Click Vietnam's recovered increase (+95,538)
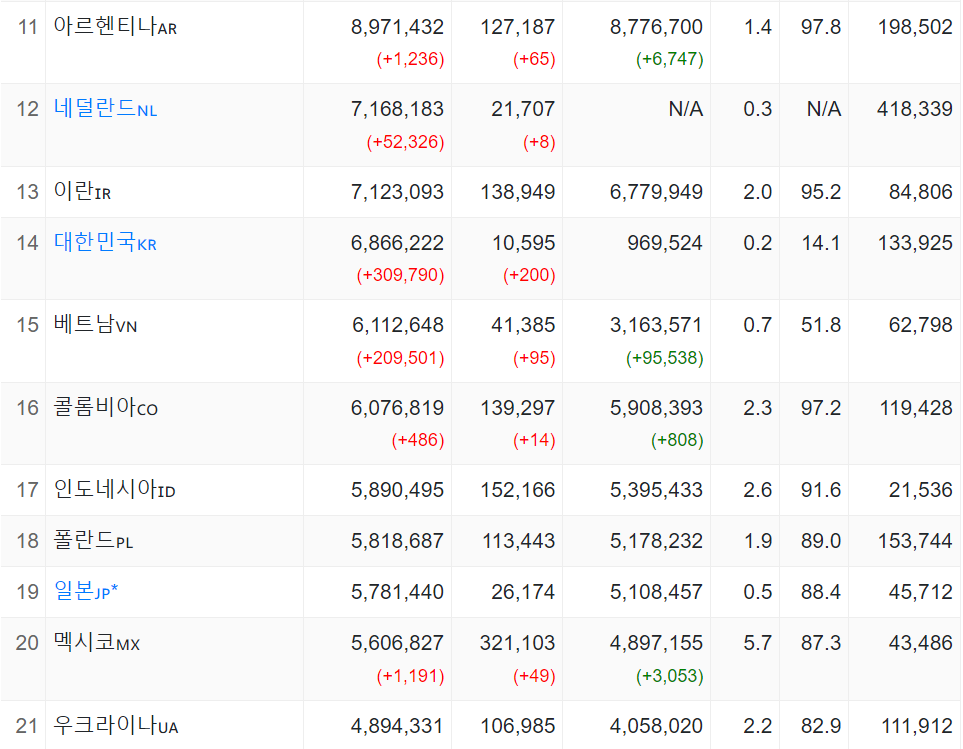 coord(665,358)
